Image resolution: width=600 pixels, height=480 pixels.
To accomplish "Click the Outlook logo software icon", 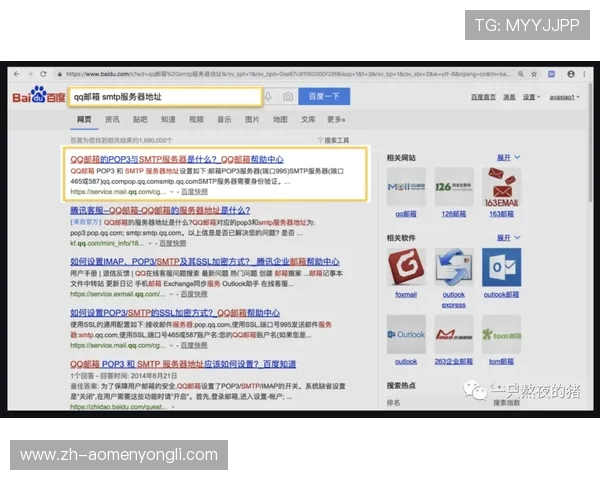I will (406, 334).
